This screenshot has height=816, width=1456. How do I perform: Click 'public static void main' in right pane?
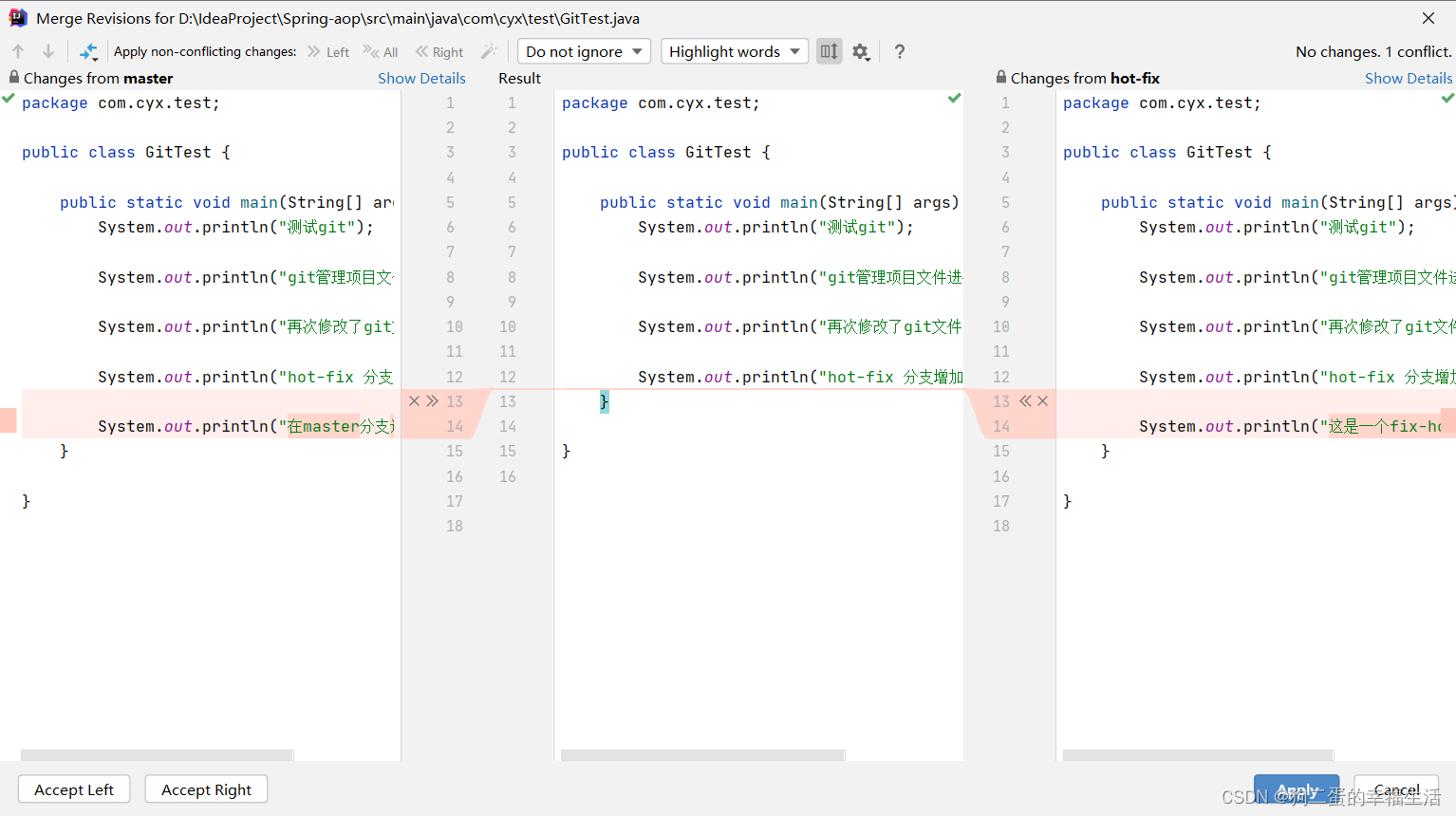[x=1277, y=202]
